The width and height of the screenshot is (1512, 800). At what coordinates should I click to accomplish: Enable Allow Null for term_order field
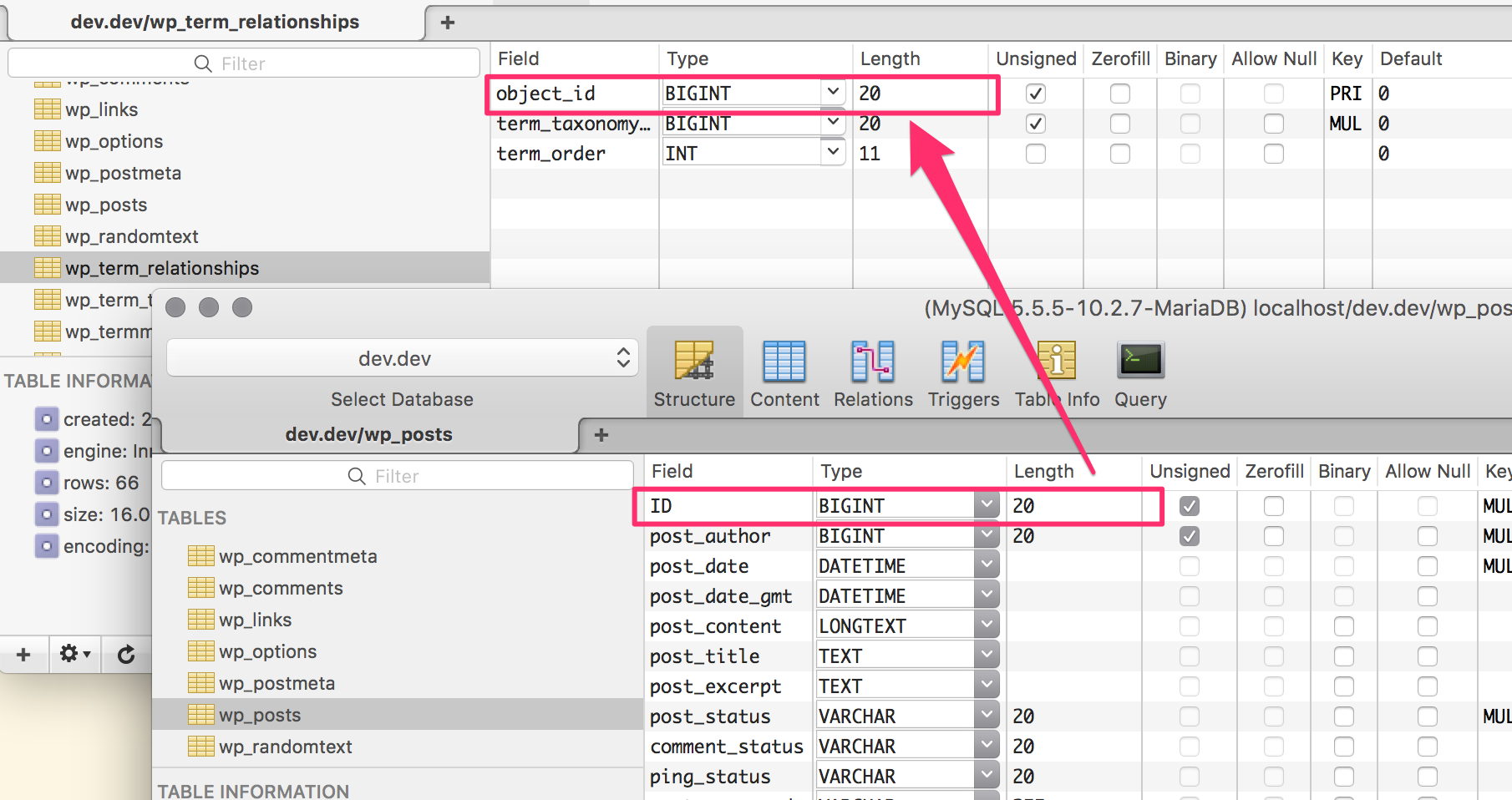pyautogui.click(x=1274, y=154)
